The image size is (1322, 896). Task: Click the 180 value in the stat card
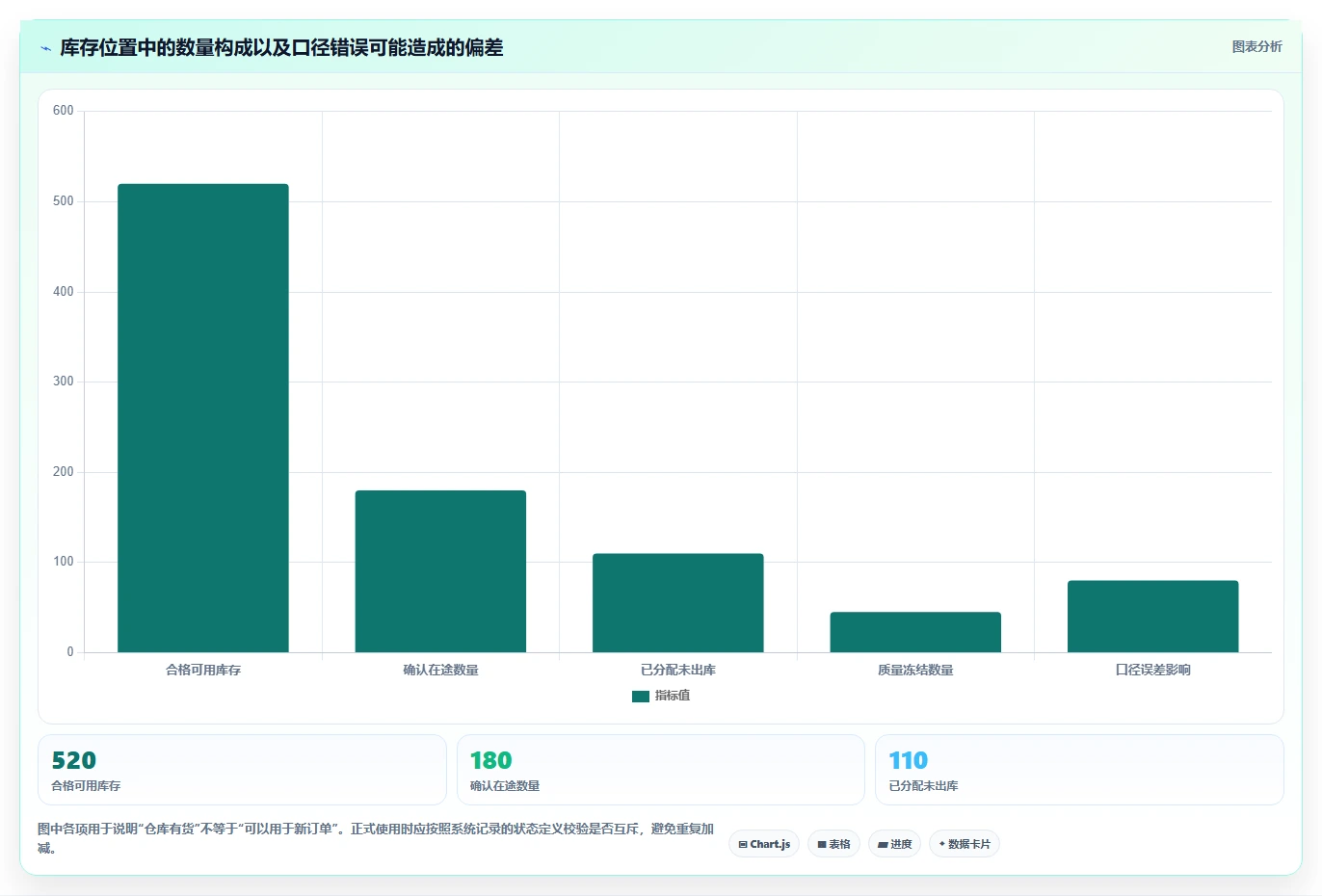[491, 760]
